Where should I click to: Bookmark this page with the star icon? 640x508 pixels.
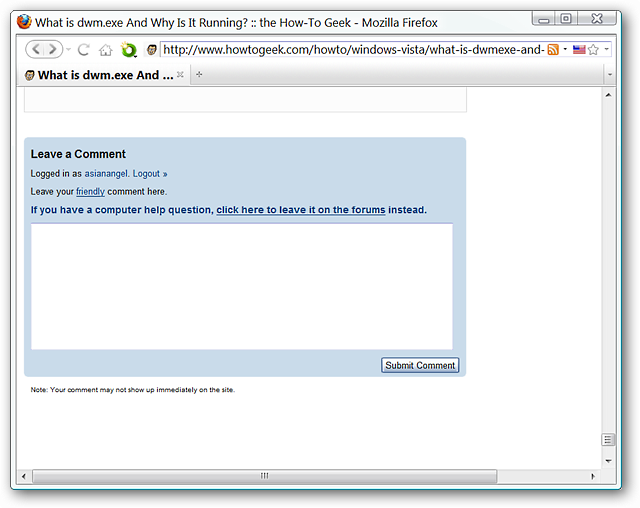click(593, 49)
